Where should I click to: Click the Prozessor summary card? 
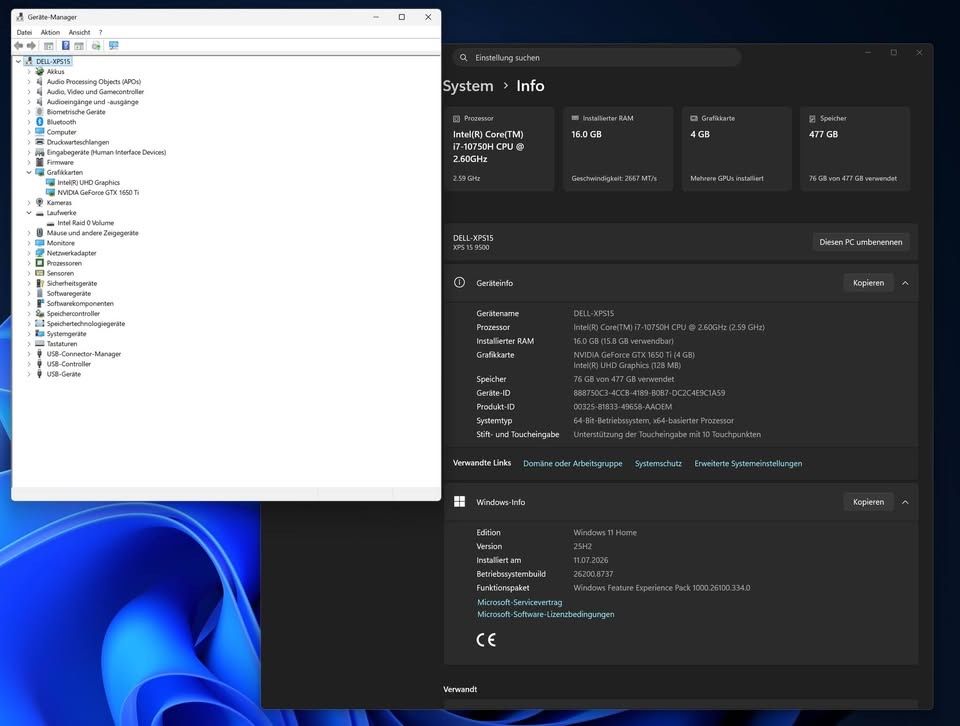pos(500,149)
